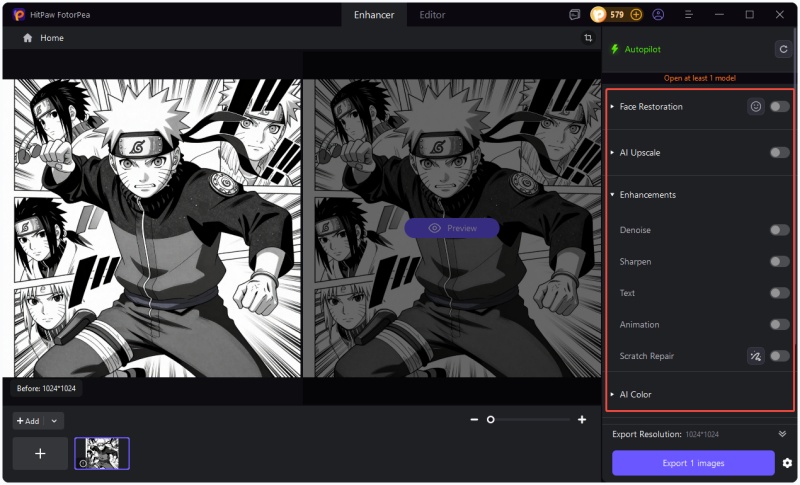The height and width of the screenshot is (485, 800).
Task: Click the 579 credits count
Action: tap(617, 15)
